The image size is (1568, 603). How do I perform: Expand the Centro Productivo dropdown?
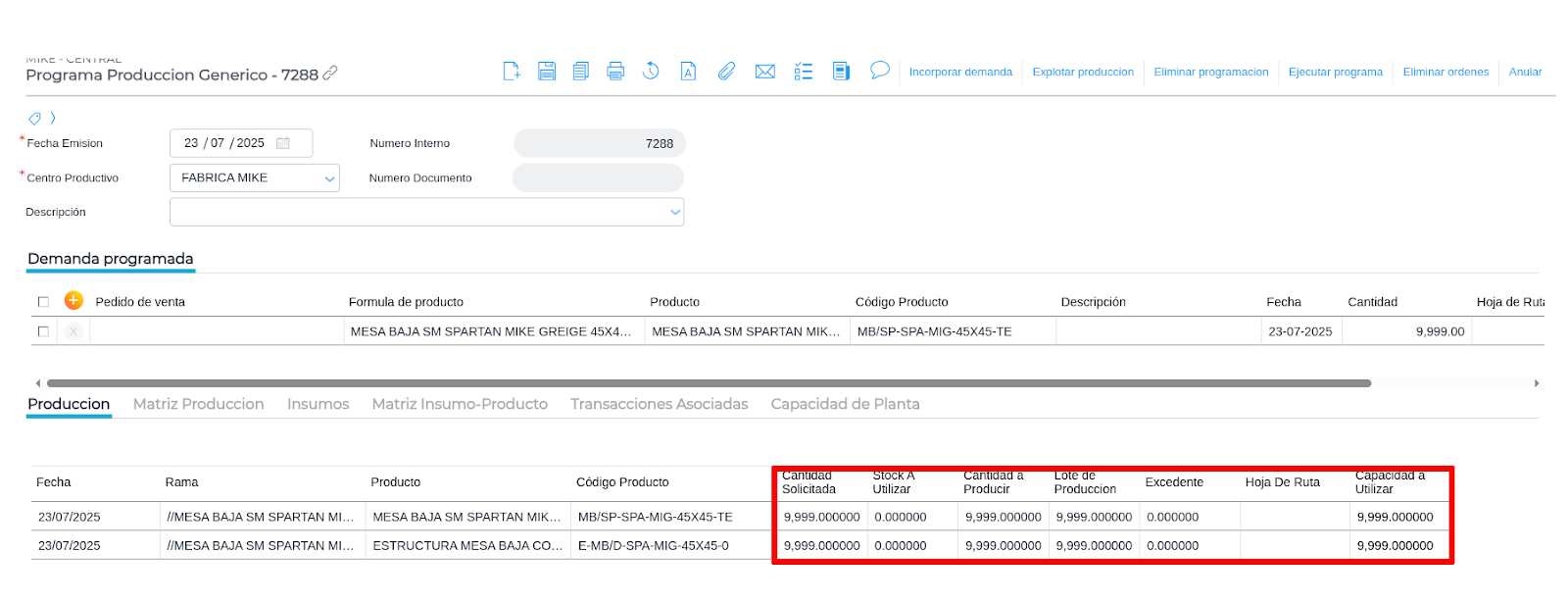click(329, 178)
